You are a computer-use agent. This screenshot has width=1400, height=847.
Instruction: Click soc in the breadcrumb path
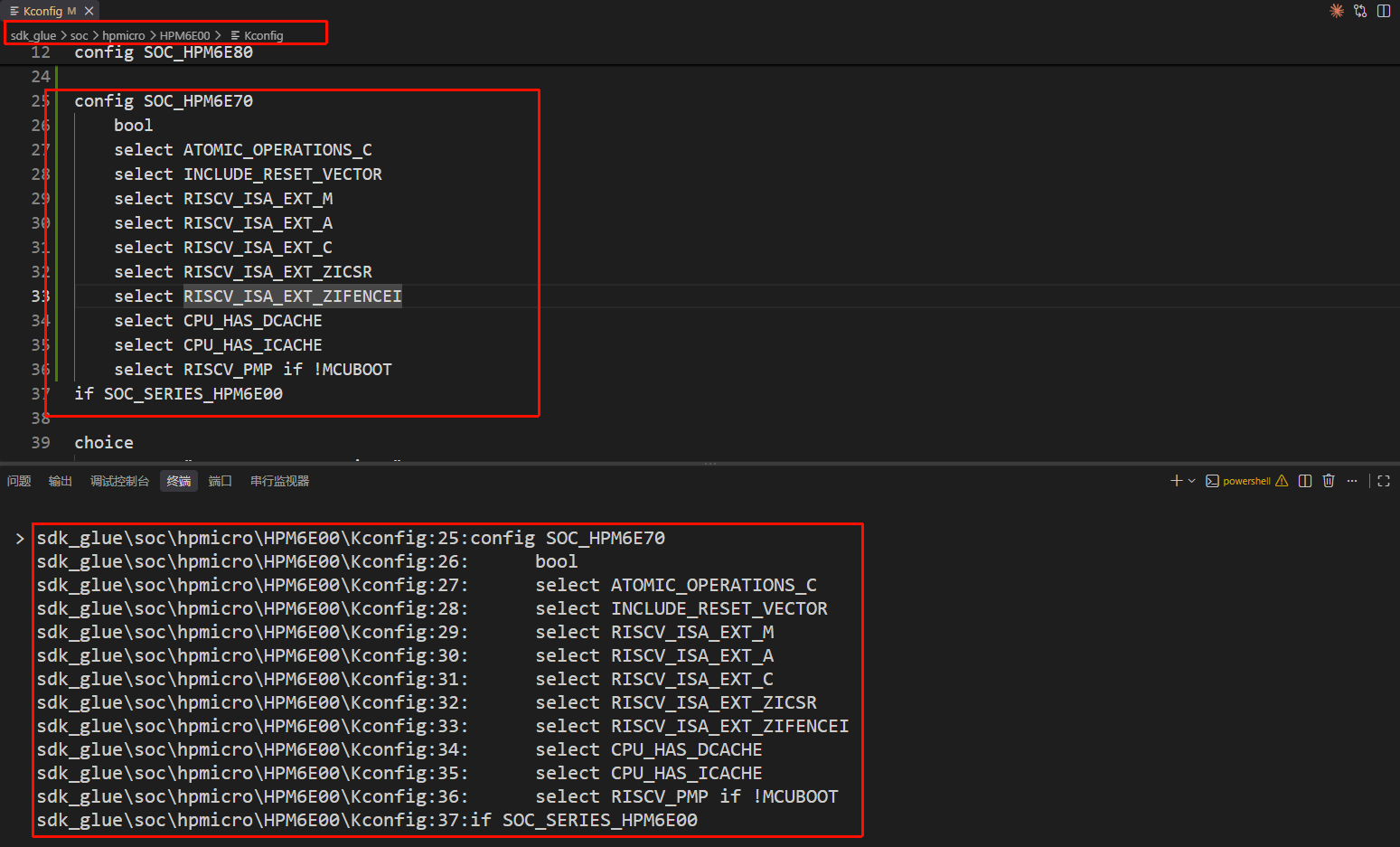point(80,36)
